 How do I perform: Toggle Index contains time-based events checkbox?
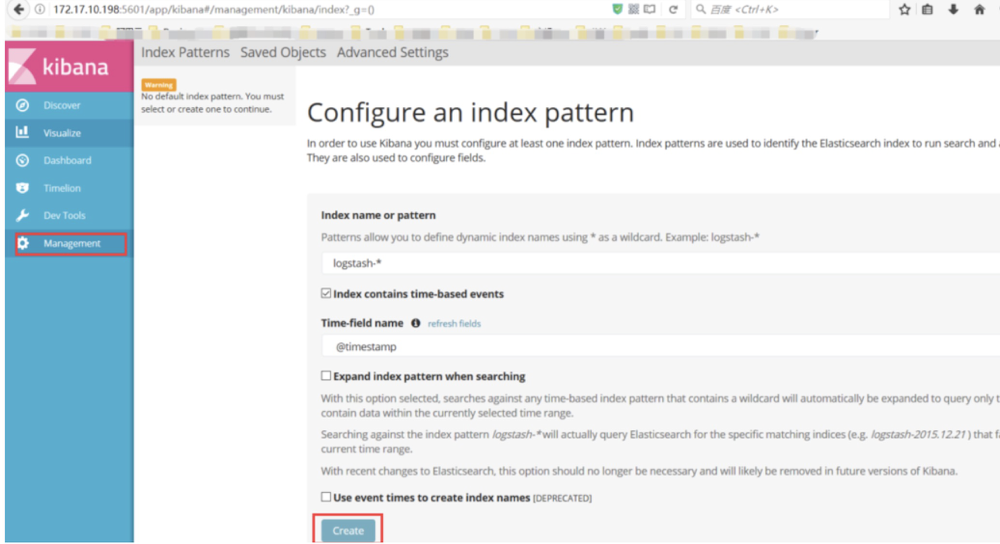pos(326,293)
